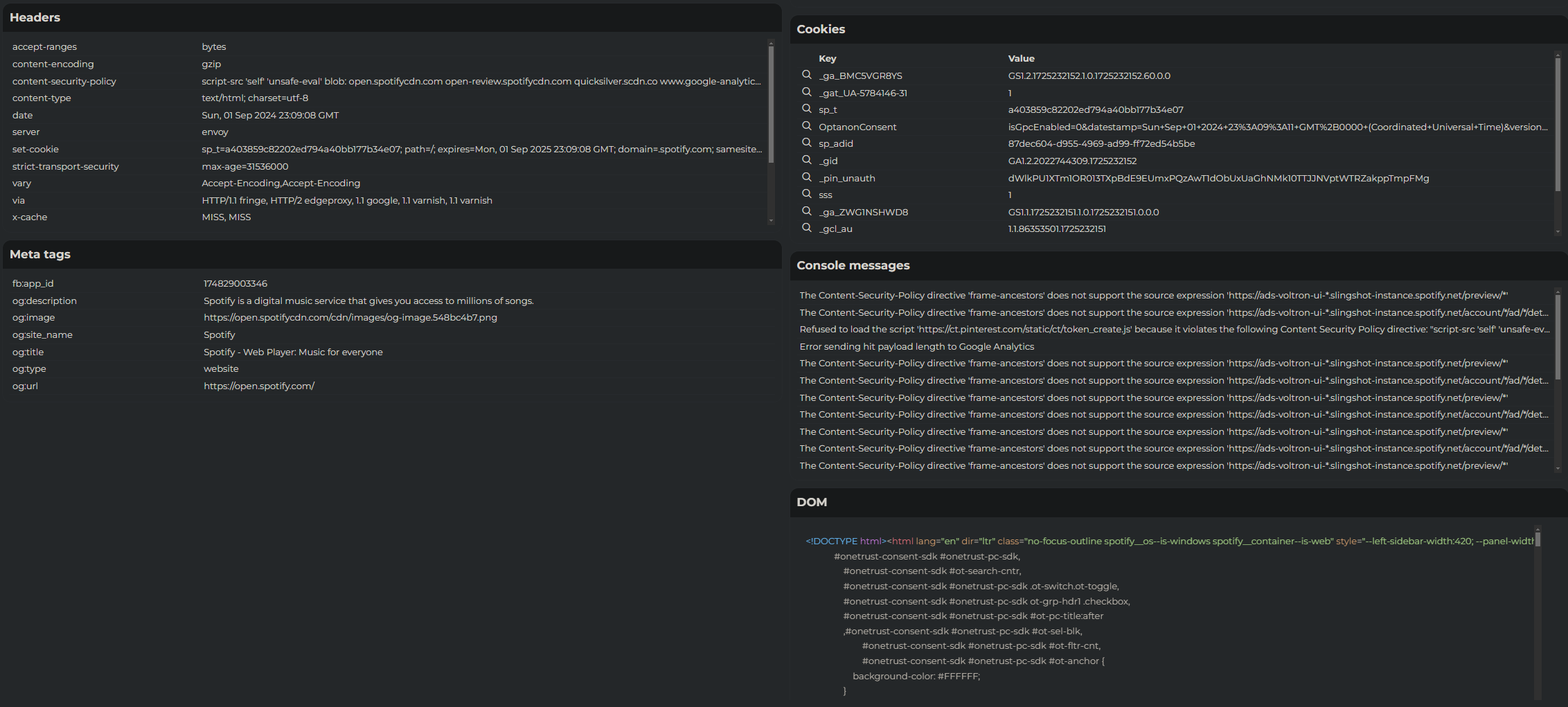Search the _gid cookie using its icon
This screenshot has width=1568, height=707.
[806, 160]
